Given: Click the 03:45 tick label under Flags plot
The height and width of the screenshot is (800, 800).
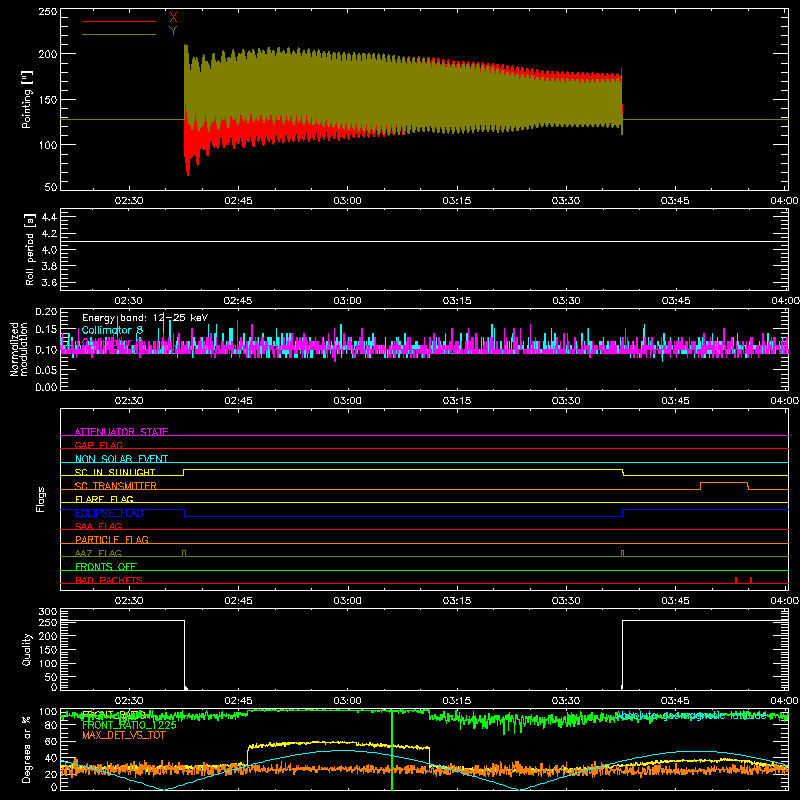Looking at the screenshot, I should pyautogui.click(x=675, y=601).
